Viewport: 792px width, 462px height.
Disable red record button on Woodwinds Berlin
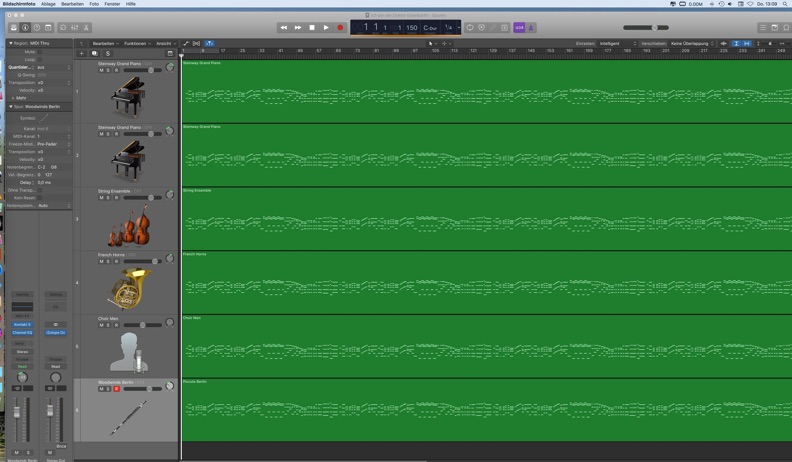116,389
